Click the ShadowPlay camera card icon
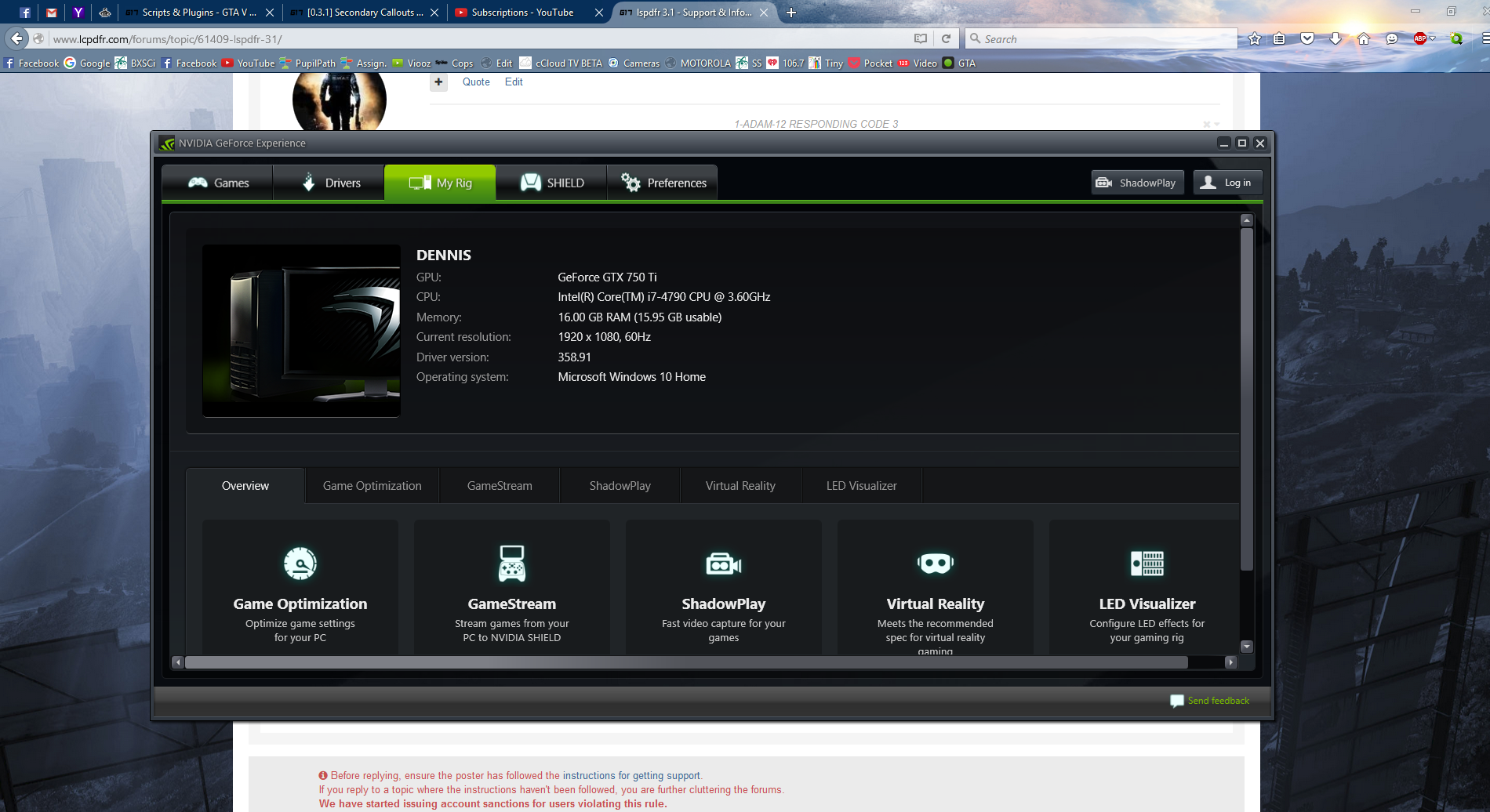 (724, 564)
